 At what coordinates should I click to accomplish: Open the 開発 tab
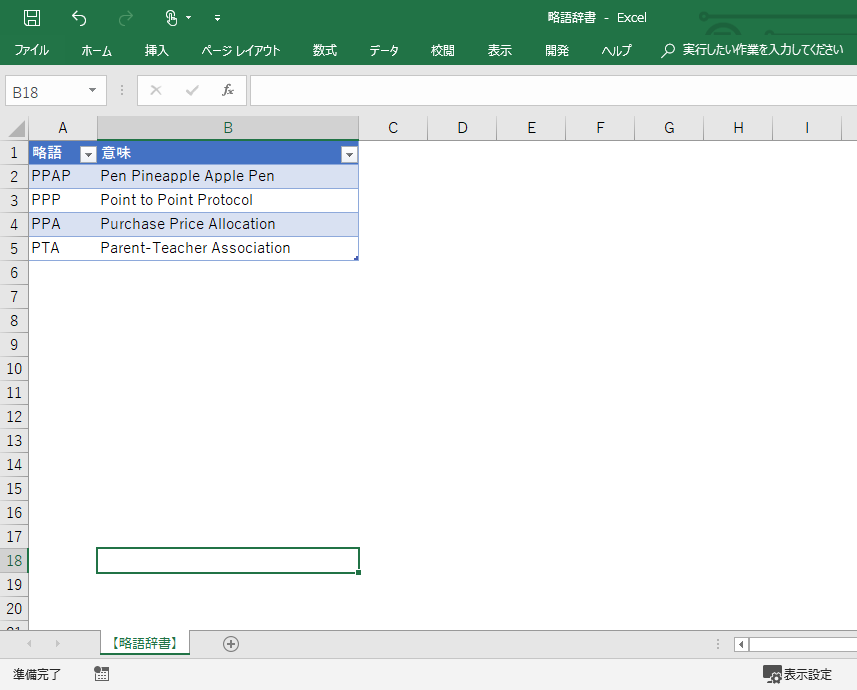(557, 50)
